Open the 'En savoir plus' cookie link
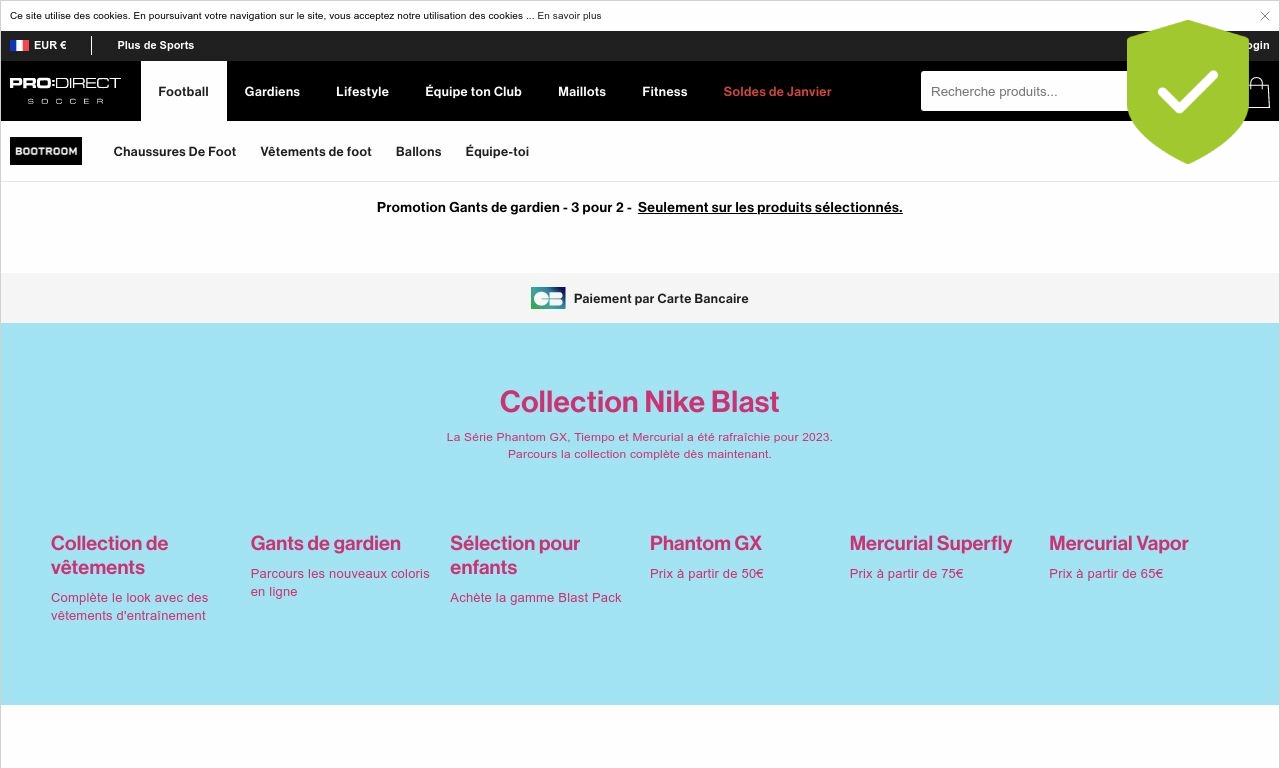Viewport: 1280px width, 768px height. coord(569,16)
